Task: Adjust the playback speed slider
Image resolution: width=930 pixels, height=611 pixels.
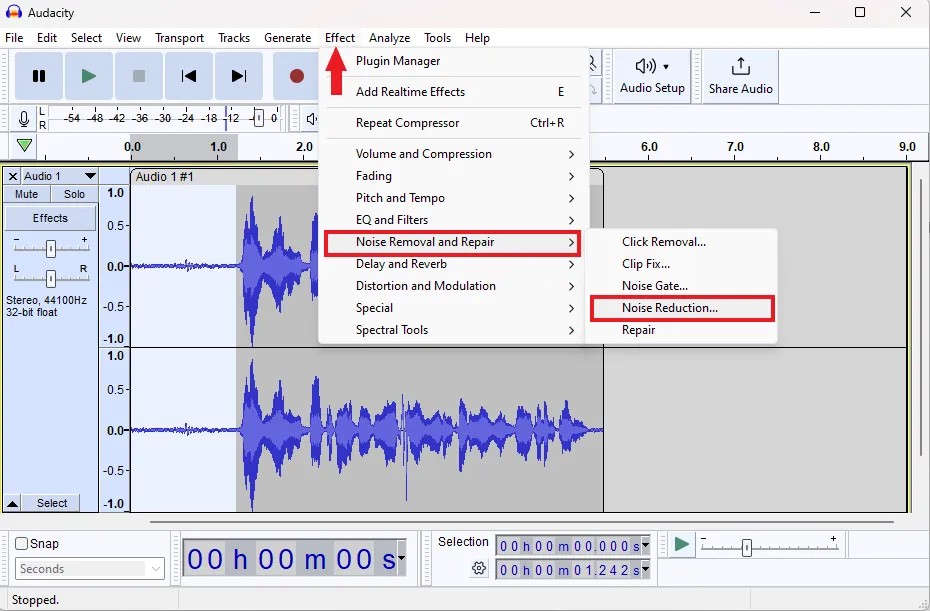Action: 745,547
